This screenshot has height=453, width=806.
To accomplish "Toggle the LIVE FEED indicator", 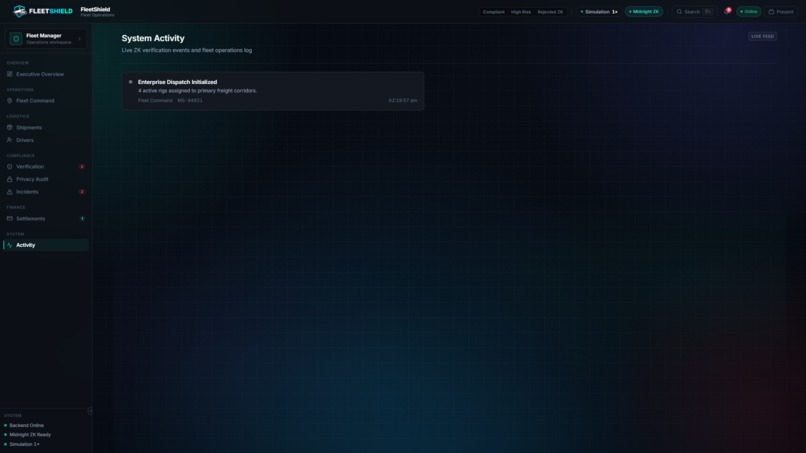I will 762,37.
